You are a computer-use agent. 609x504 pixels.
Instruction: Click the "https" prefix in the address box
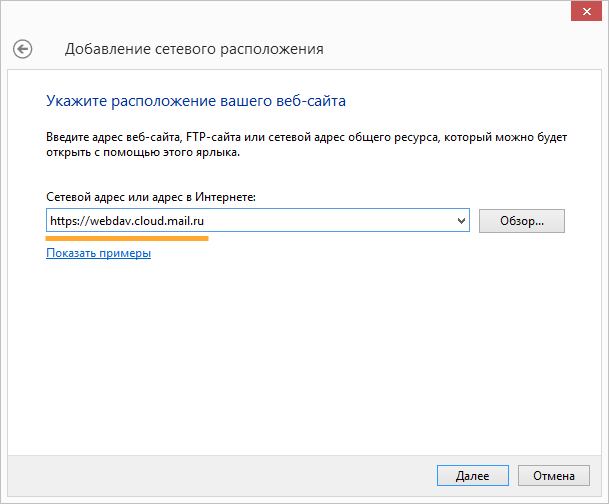point(64,221)
